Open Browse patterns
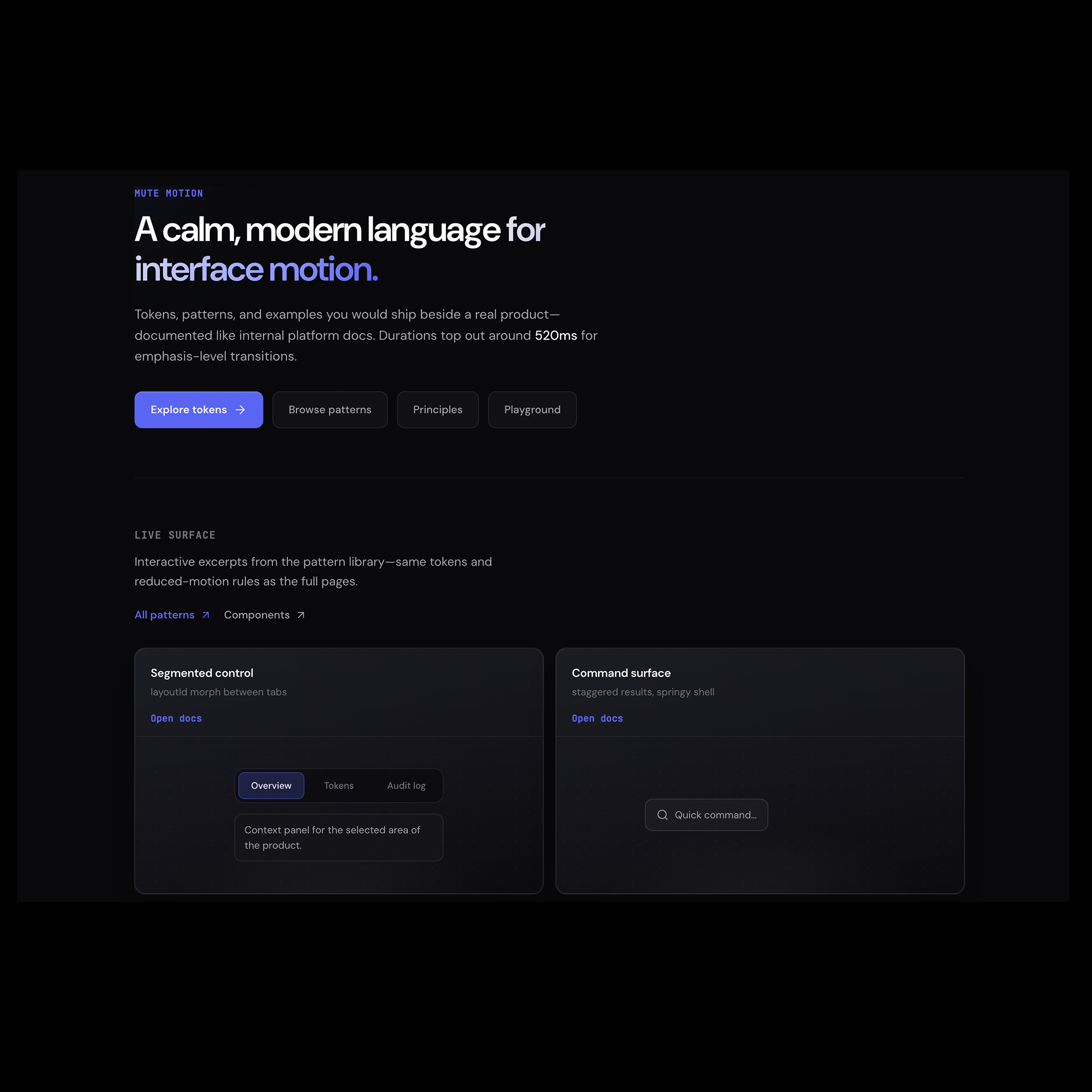This screenshot has width=1092, height=1092. tap(330, 410)
